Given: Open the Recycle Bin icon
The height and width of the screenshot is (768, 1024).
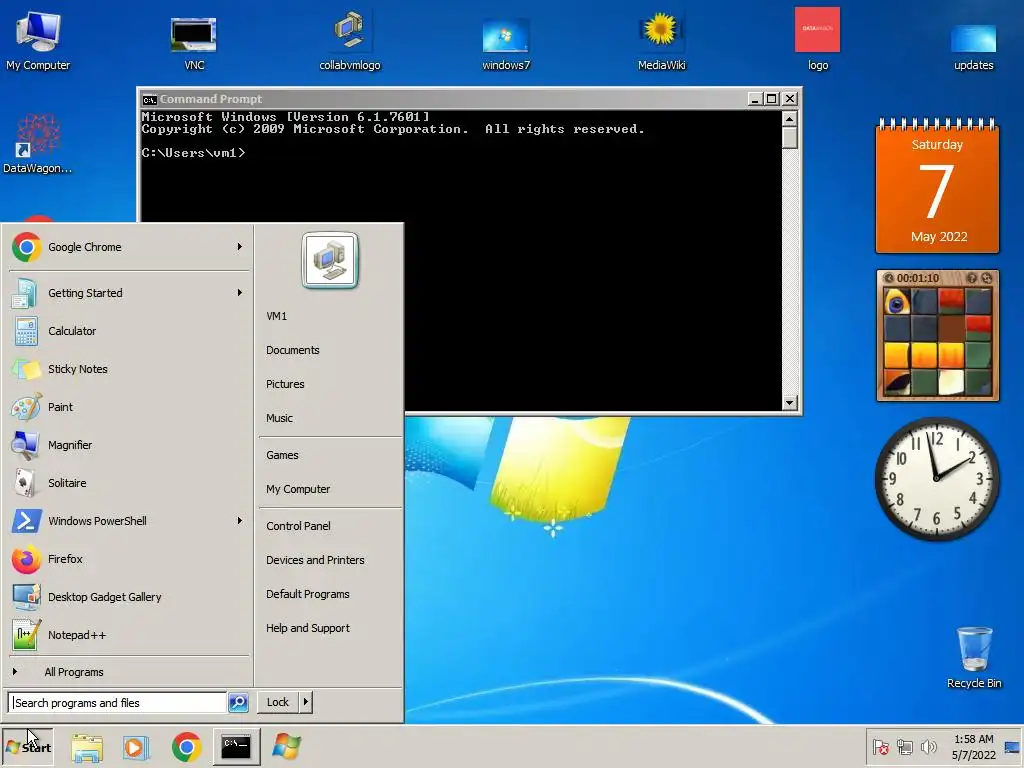Looking at the screenshot, I should [x=974, y=657].
